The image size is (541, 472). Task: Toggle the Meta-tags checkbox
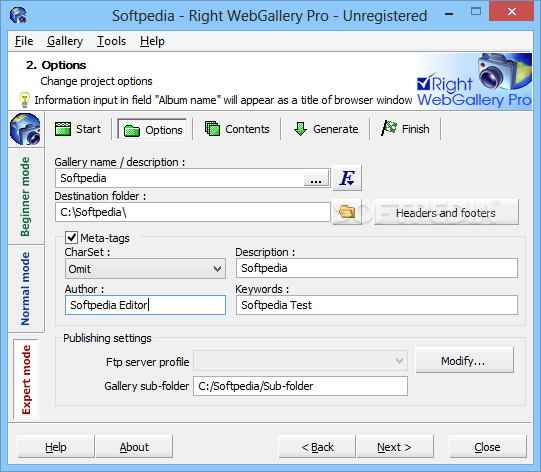[x=71, y=238]
